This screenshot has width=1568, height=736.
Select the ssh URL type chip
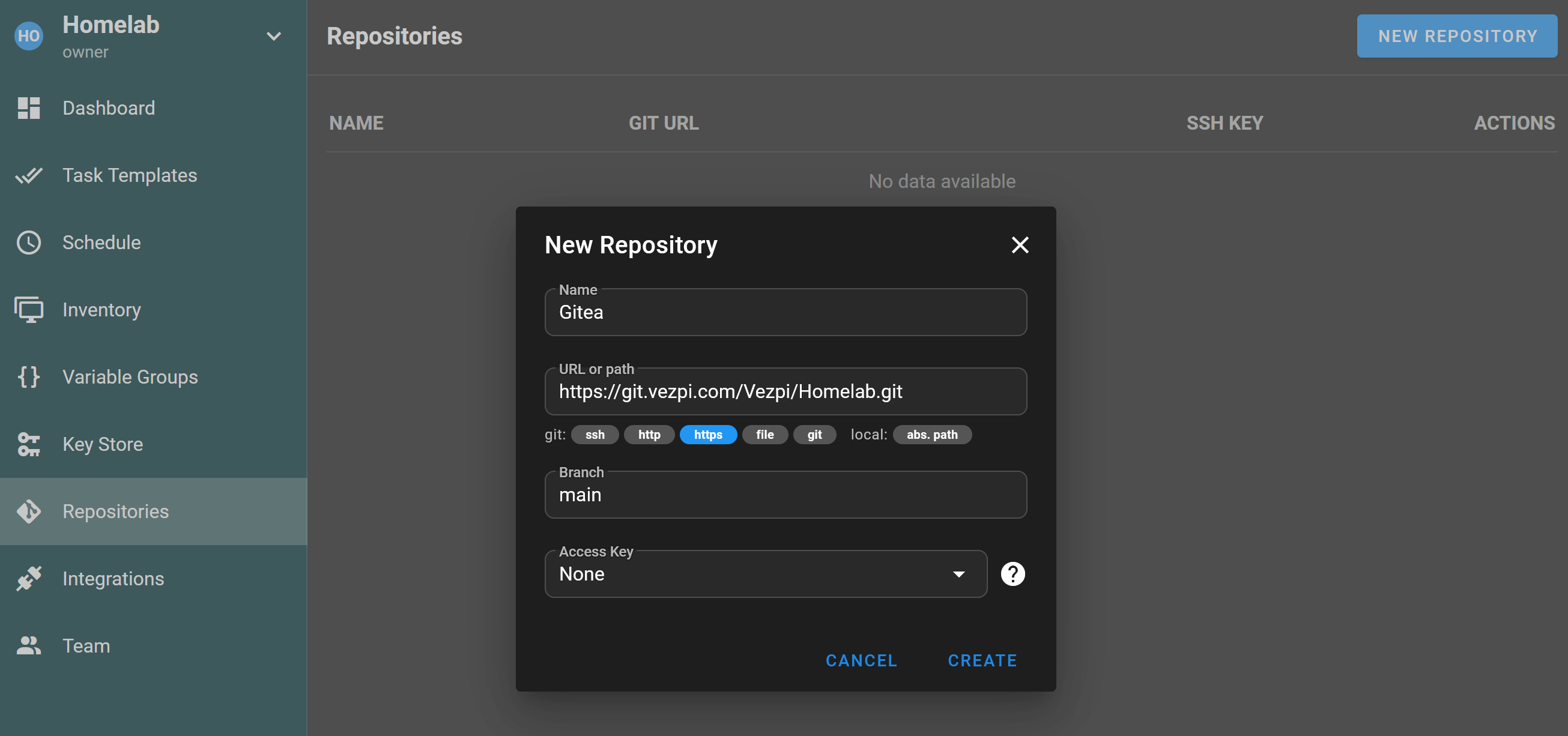[x=594, y=434]
